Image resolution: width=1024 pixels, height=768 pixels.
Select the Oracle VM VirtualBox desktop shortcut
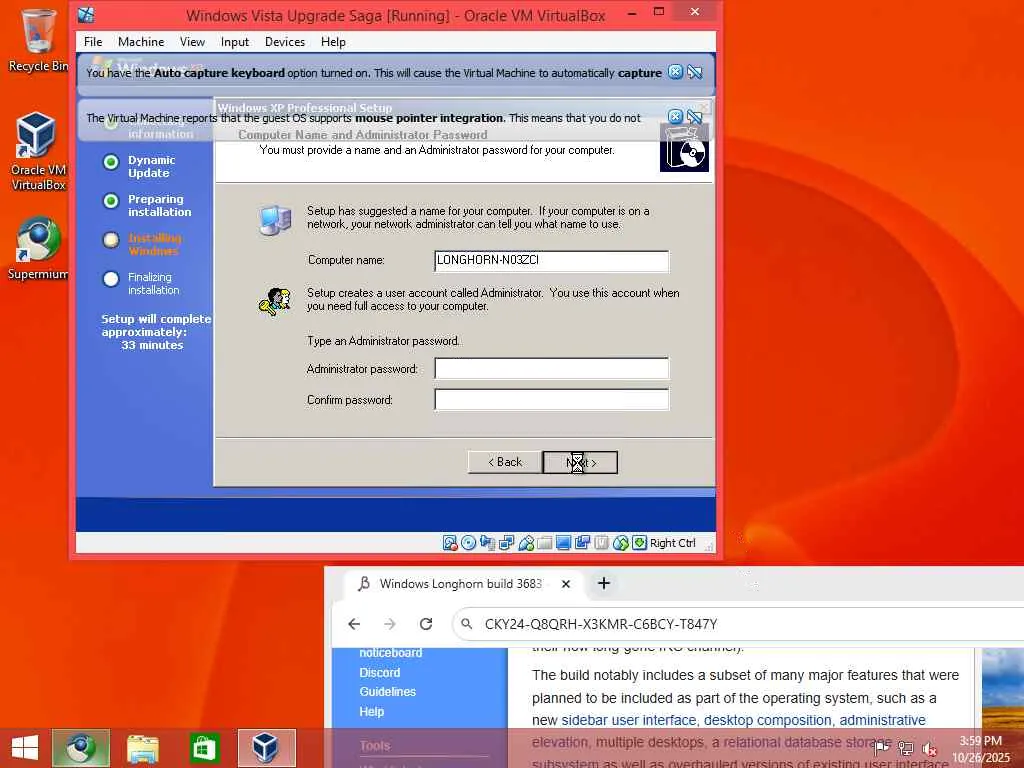point(38,151)
